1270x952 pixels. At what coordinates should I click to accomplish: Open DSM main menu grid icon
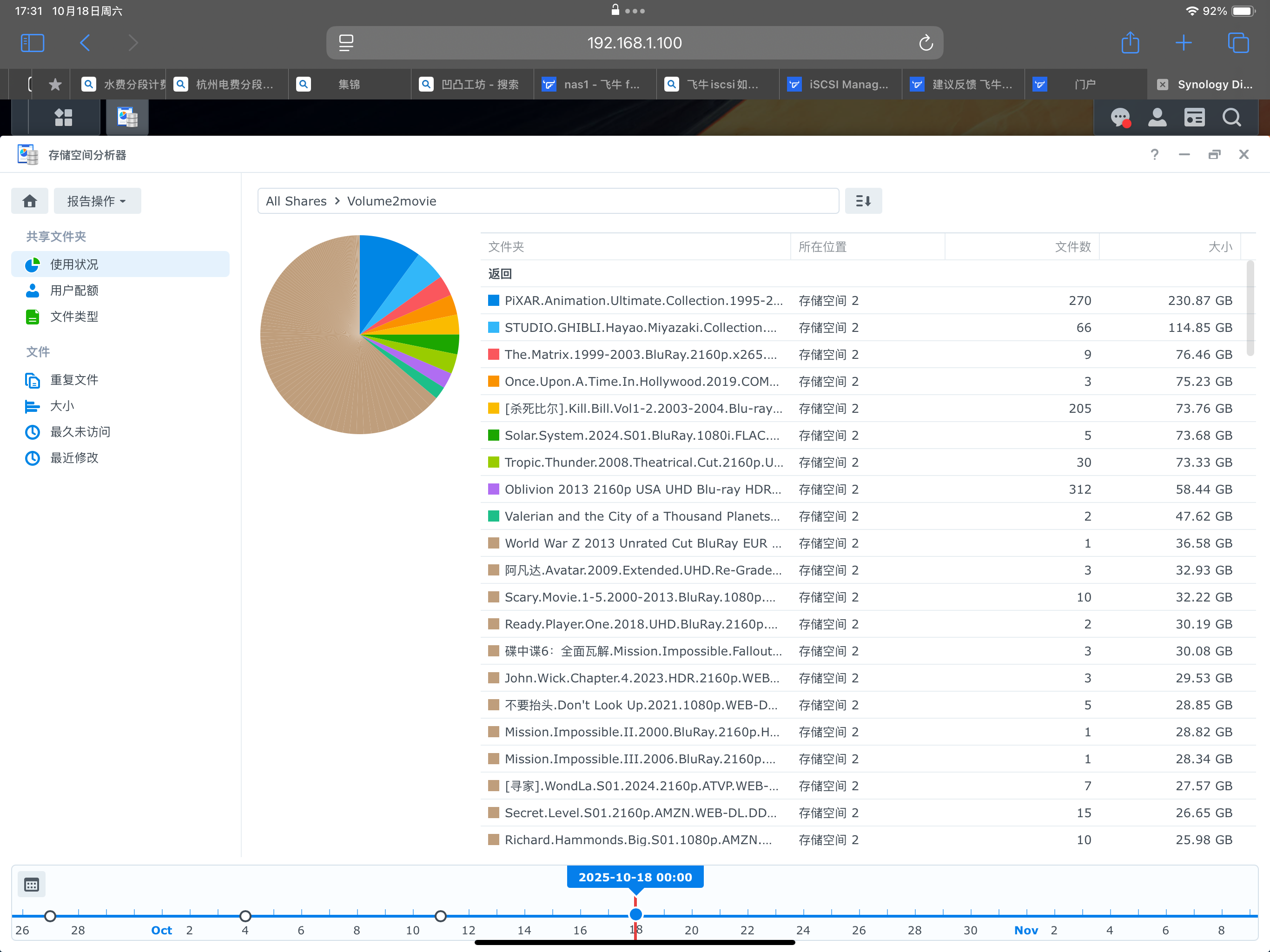[63, 118]
